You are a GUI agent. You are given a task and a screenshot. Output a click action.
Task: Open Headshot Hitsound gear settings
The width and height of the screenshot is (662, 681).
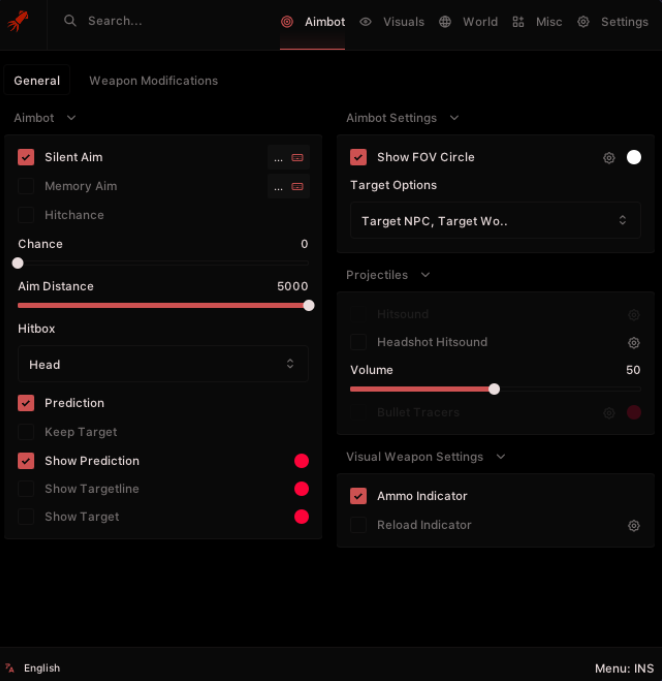click(x=634, y=343)
